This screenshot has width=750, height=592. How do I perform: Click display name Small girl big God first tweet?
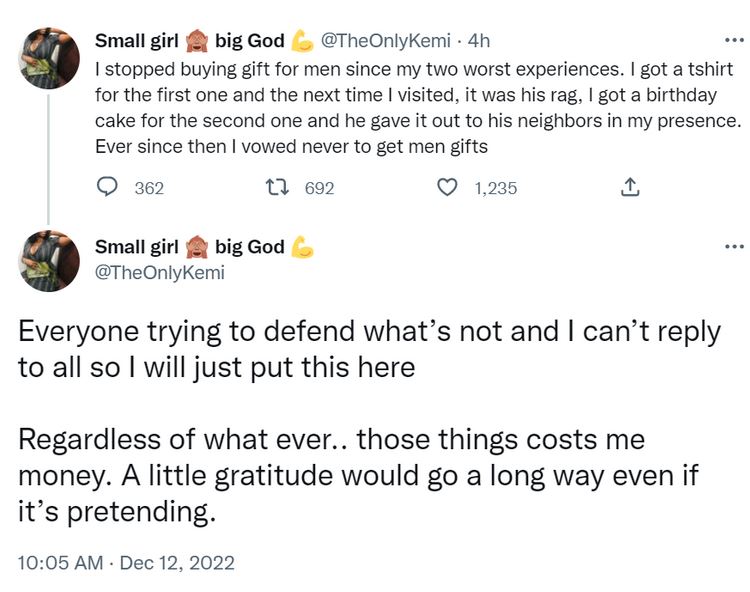[x=204, y=41]
